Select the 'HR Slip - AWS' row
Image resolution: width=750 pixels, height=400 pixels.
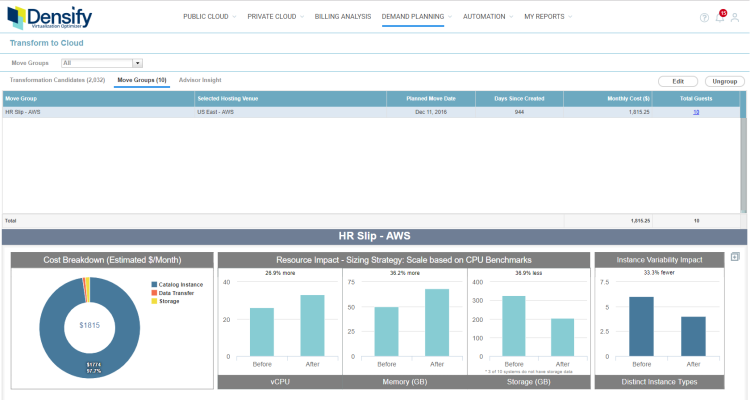[371, 112]
